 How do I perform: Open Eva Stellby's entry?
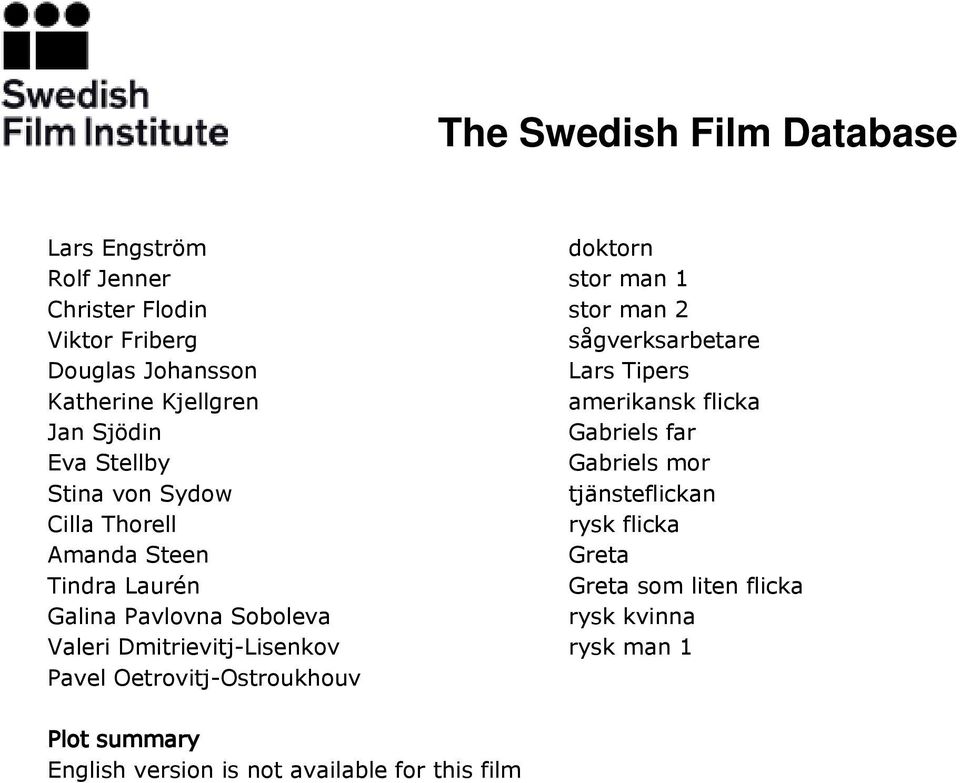109,463
